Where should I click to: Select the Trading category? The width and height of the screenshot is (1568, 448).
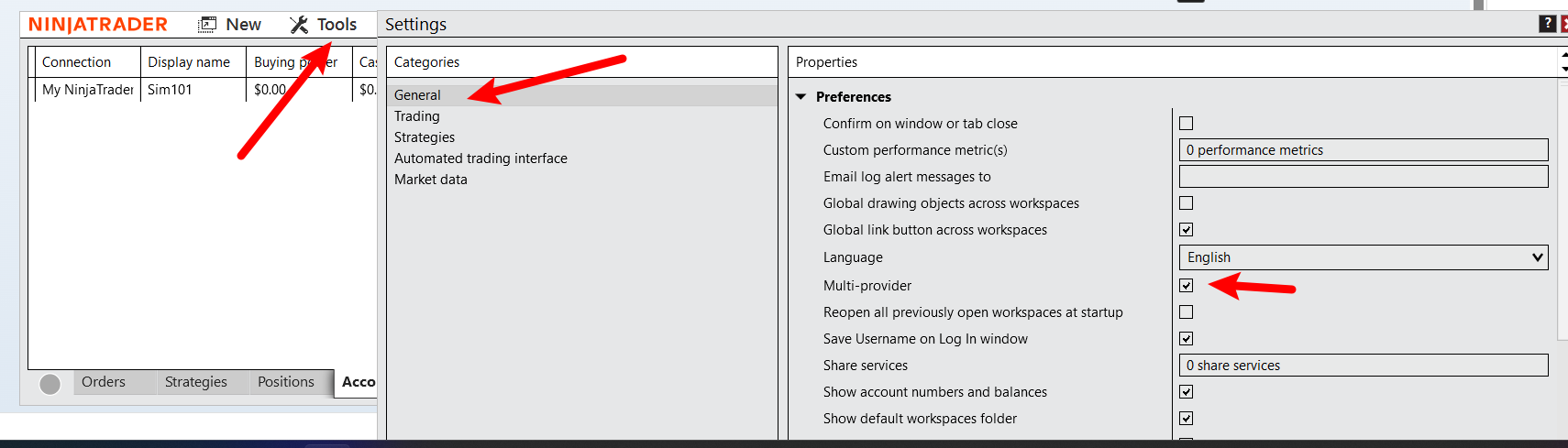click(x=417, y=116)
